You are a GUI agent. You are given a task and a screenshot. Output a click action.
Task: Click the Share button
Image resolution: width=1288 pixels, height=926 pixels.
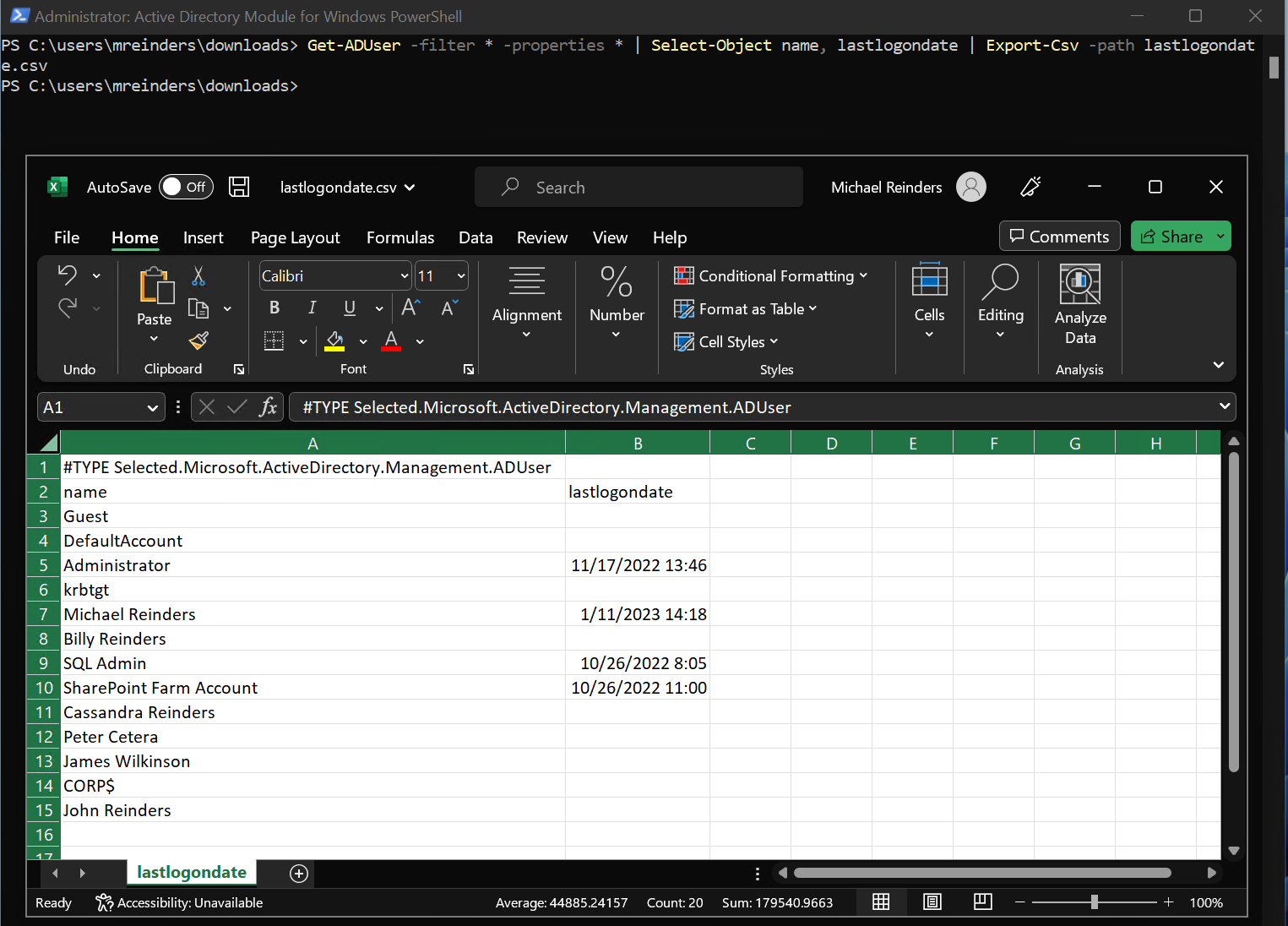[x=1180, y=236]
